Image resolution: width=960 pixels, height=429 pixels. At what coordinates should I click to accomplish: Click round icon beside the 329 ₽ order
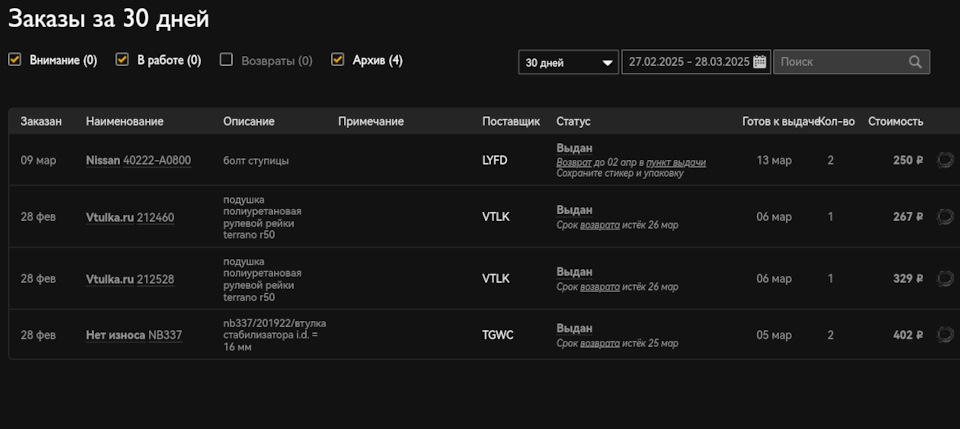(945, 278)
